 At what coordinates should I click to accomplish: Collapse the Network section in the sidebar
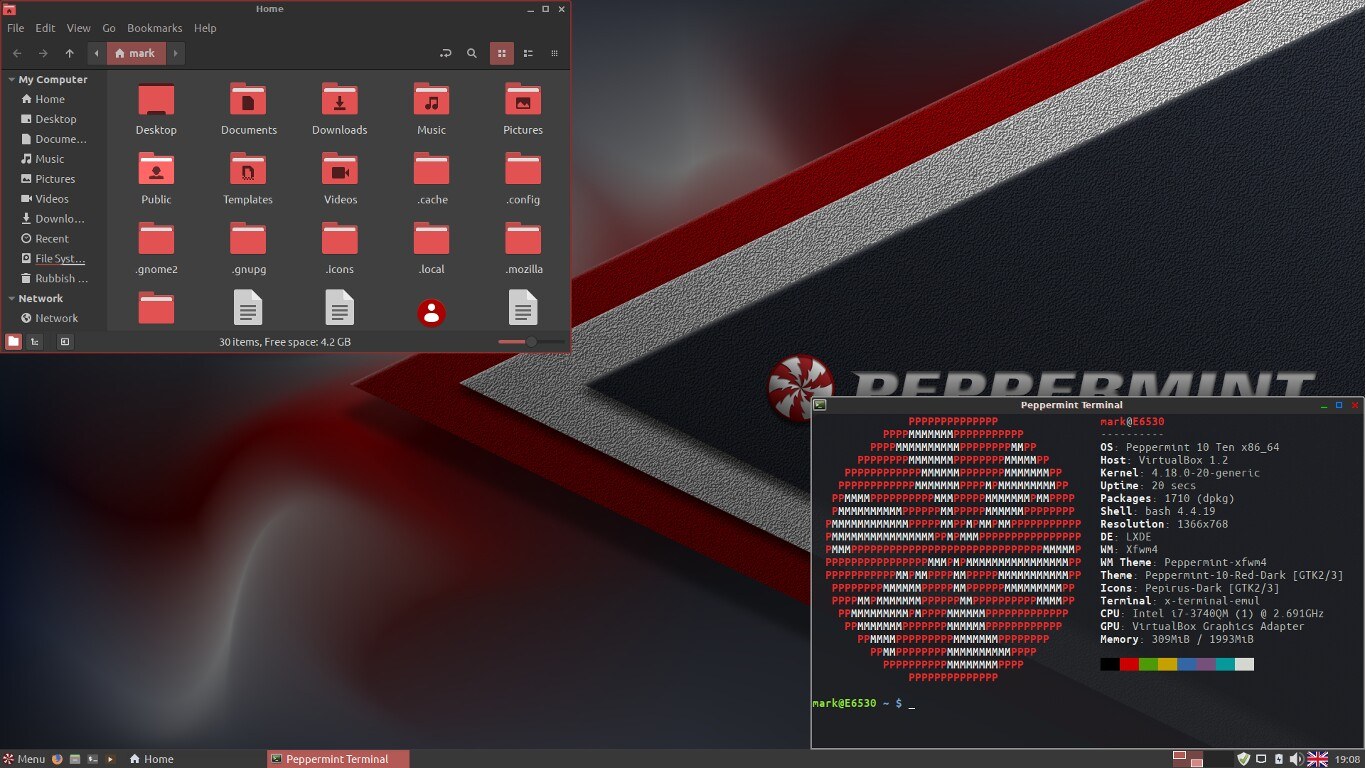coord(9,298)
